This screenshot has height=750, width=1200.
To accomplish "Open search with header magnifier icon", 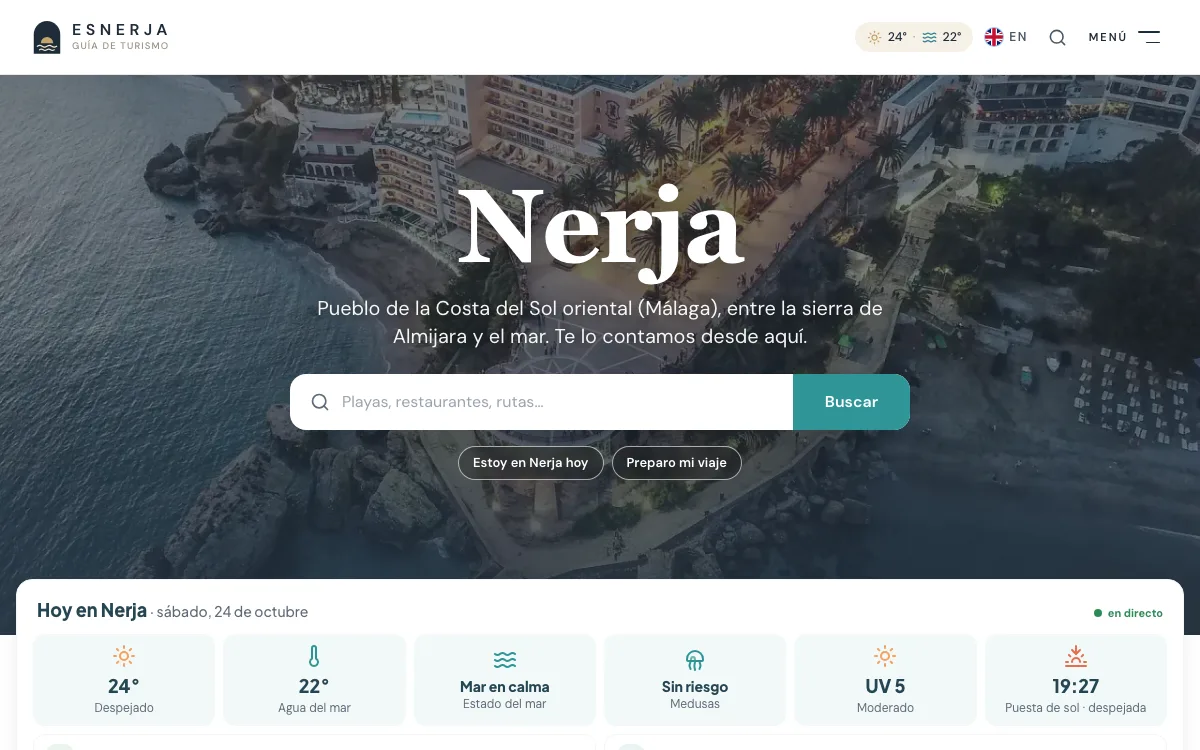I will [1057, 38].
